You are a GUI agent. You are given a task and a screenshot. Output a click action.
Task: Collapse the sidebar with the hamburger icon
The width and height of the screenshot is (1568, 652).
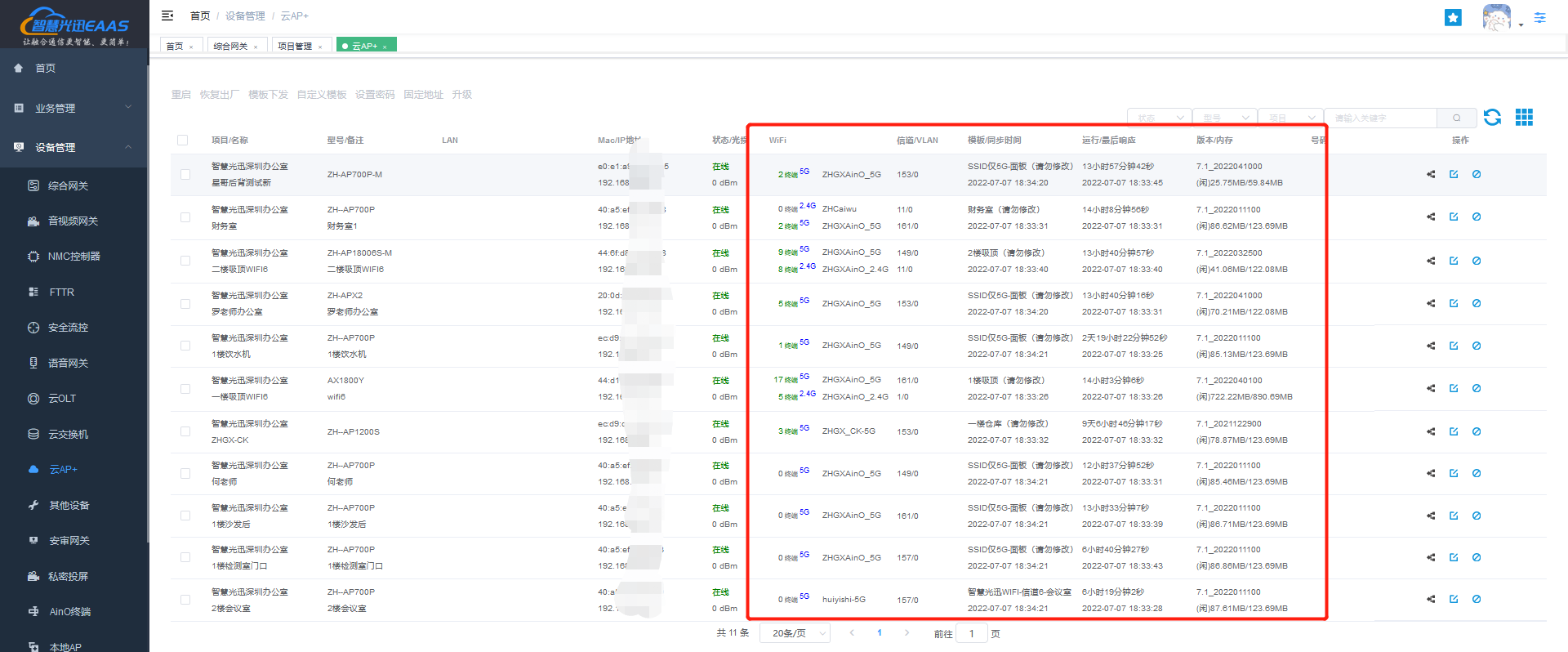pyautogui.click(x=167, y=16)
